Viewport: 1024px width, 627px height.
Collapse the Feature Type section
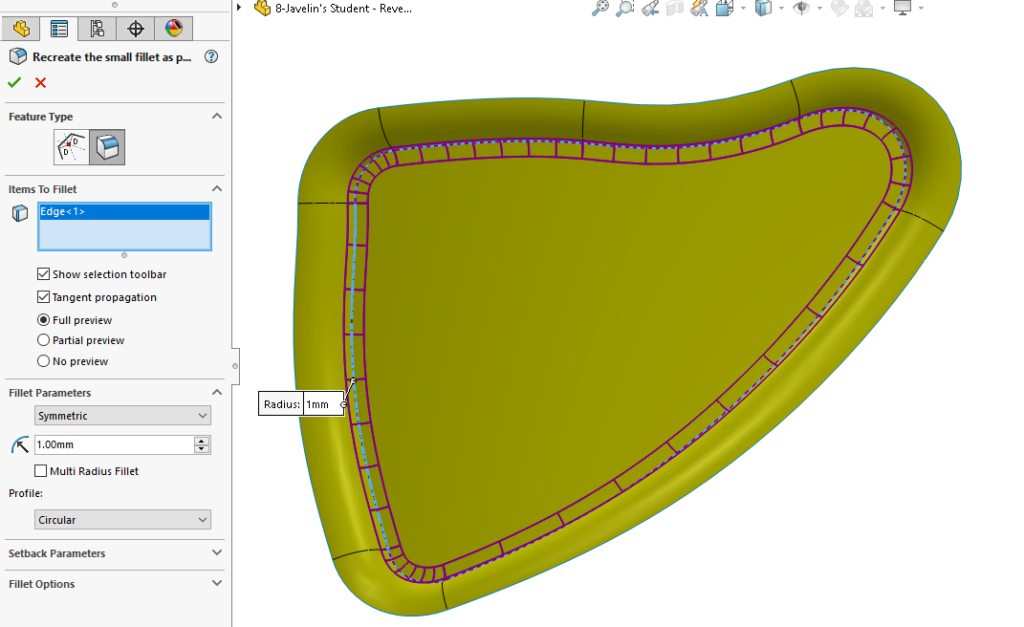point(217,116)
